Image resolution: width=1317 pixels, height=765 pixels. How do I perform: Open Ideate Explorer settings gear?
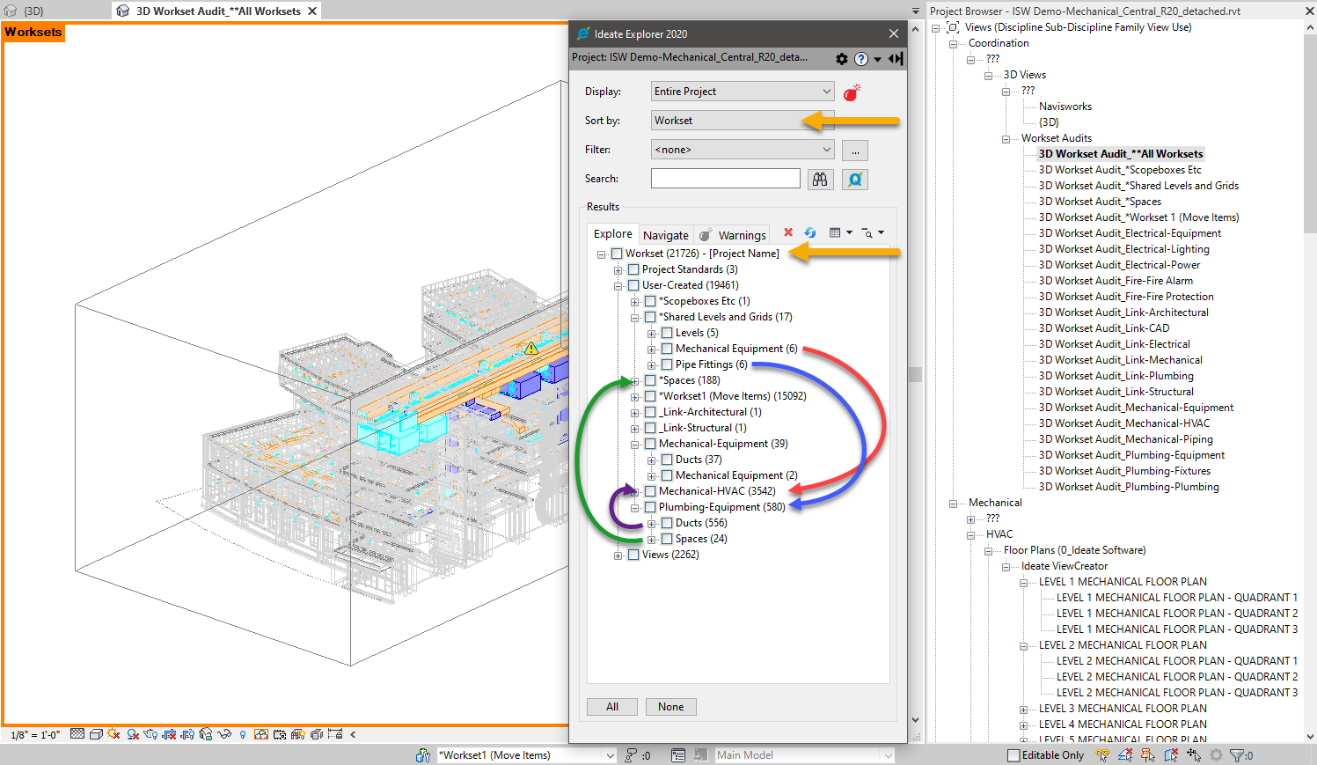tap(842, 59)
